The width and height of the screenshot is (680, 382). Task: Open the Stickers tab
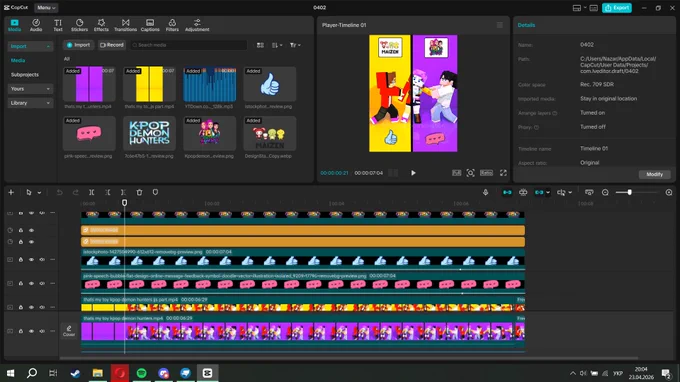click(79, 25)
